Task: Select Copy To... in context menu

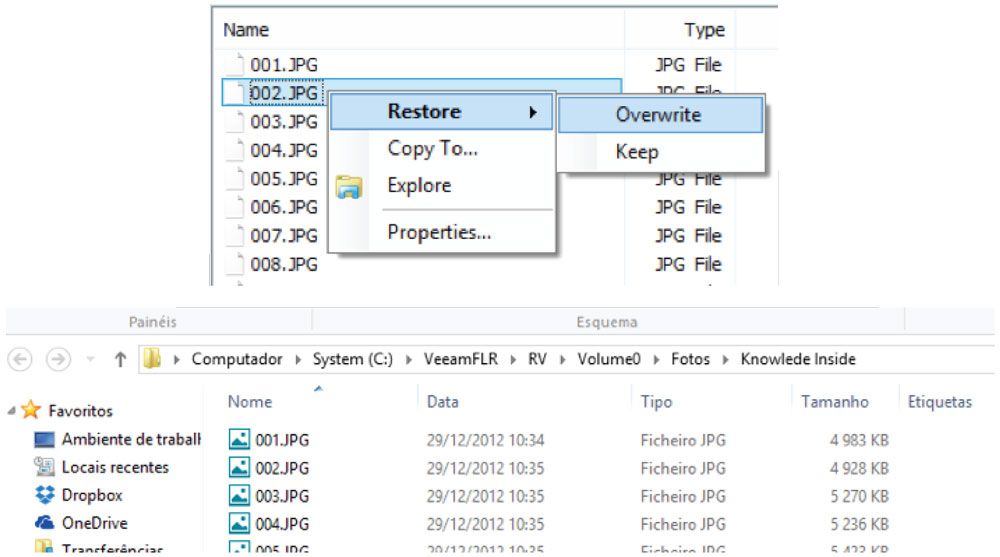Action: click(432, 149)
